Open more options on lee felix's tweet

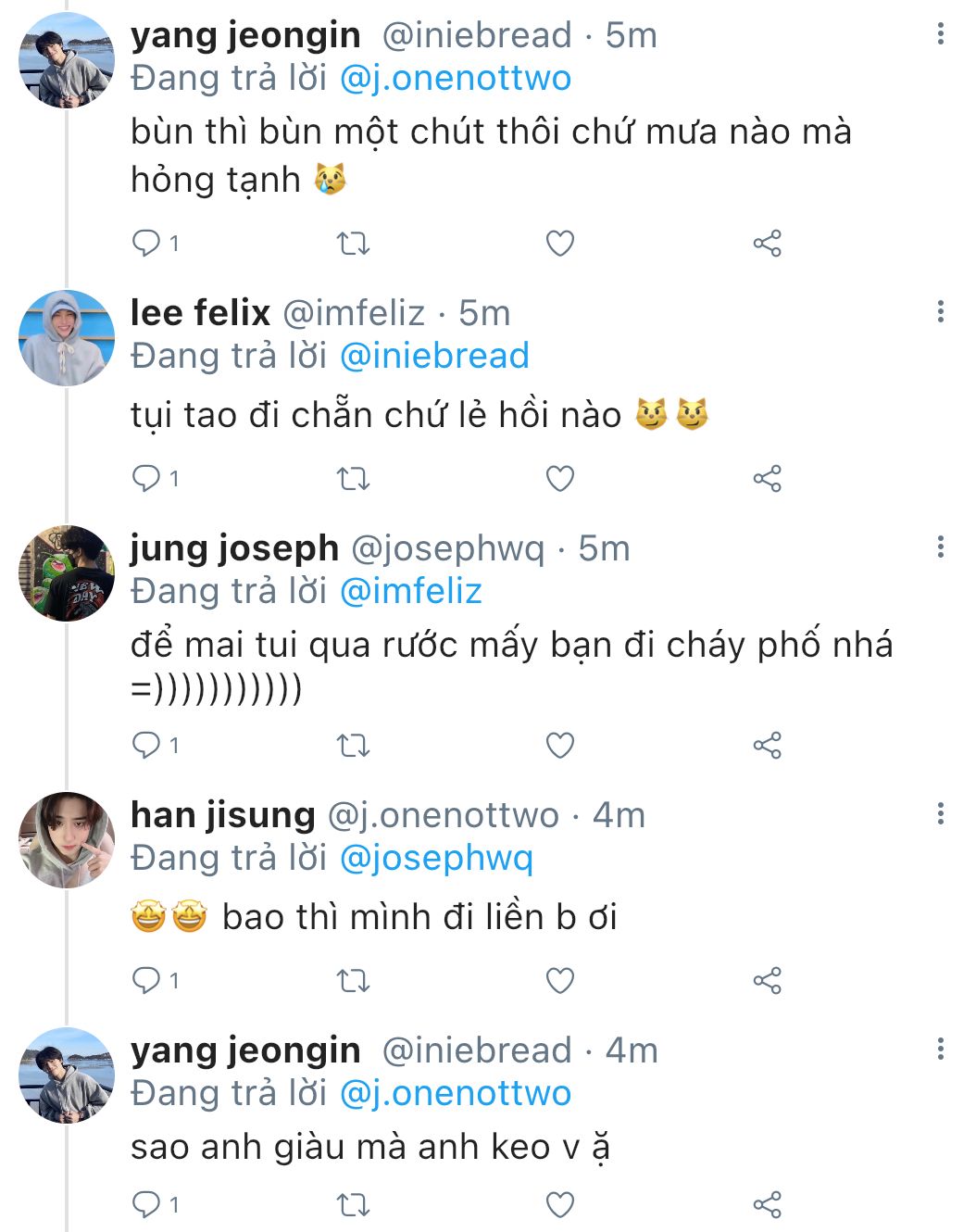[x=941, y=311]
